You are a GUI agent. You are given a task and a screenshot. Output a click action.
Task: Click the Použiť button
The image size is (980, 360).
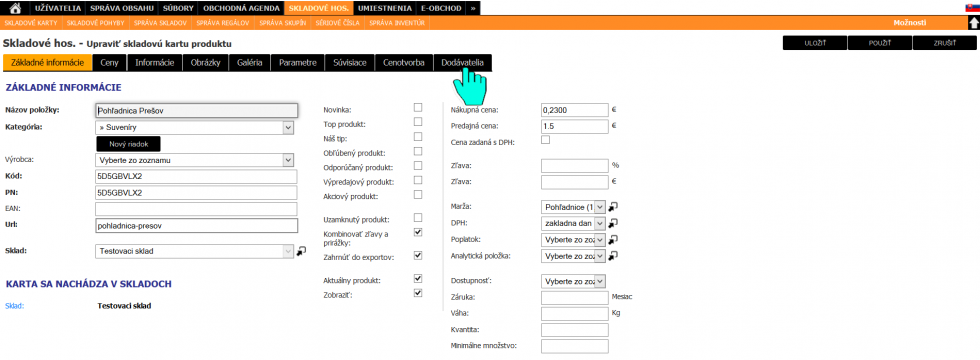(x=880, y=42)
